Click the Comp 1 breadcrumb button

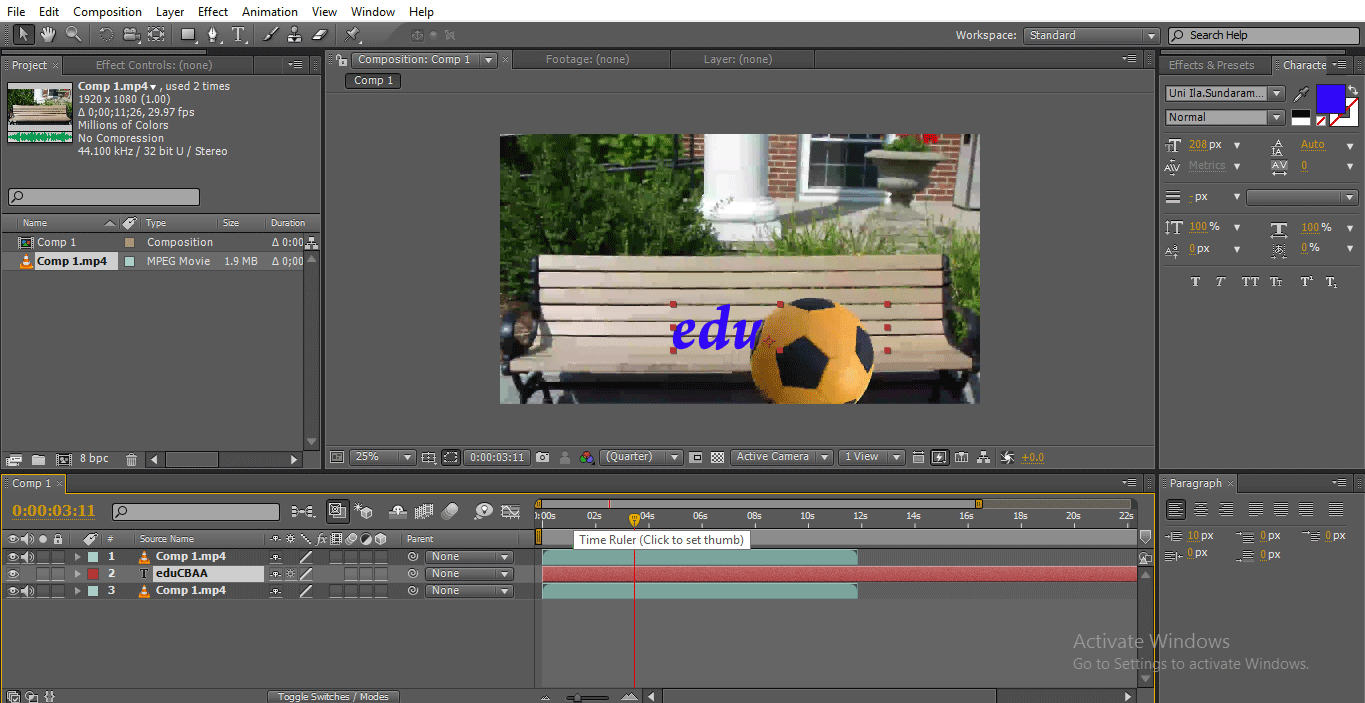pyautogui.click(x=374, y=80)
